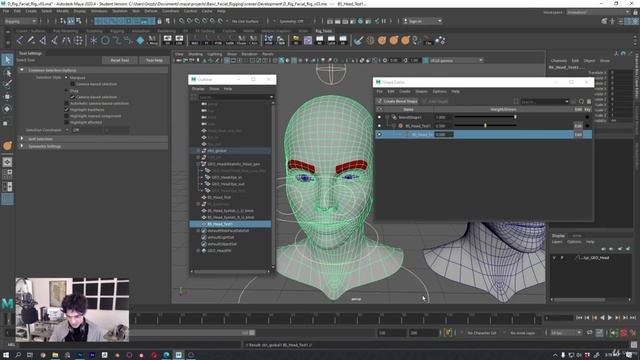
Task: Open the Workspace dropdown at top right
Action: 598,12
